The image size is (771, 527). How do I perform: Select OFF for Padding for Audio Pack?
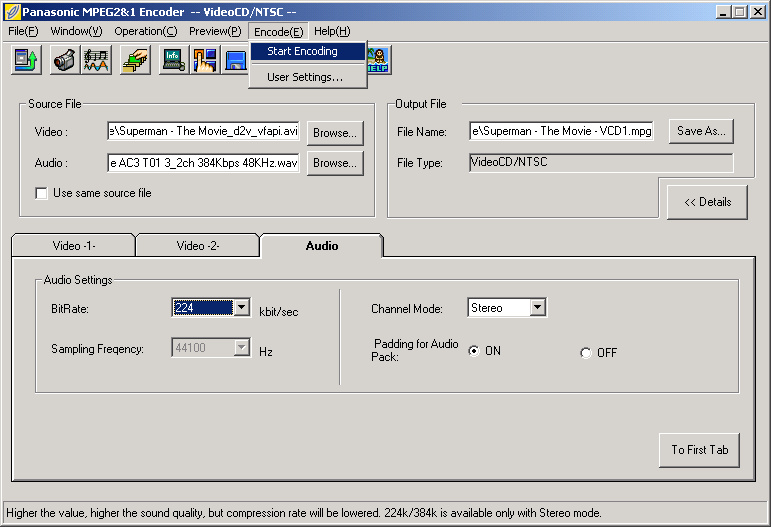(x=585, y=353)
